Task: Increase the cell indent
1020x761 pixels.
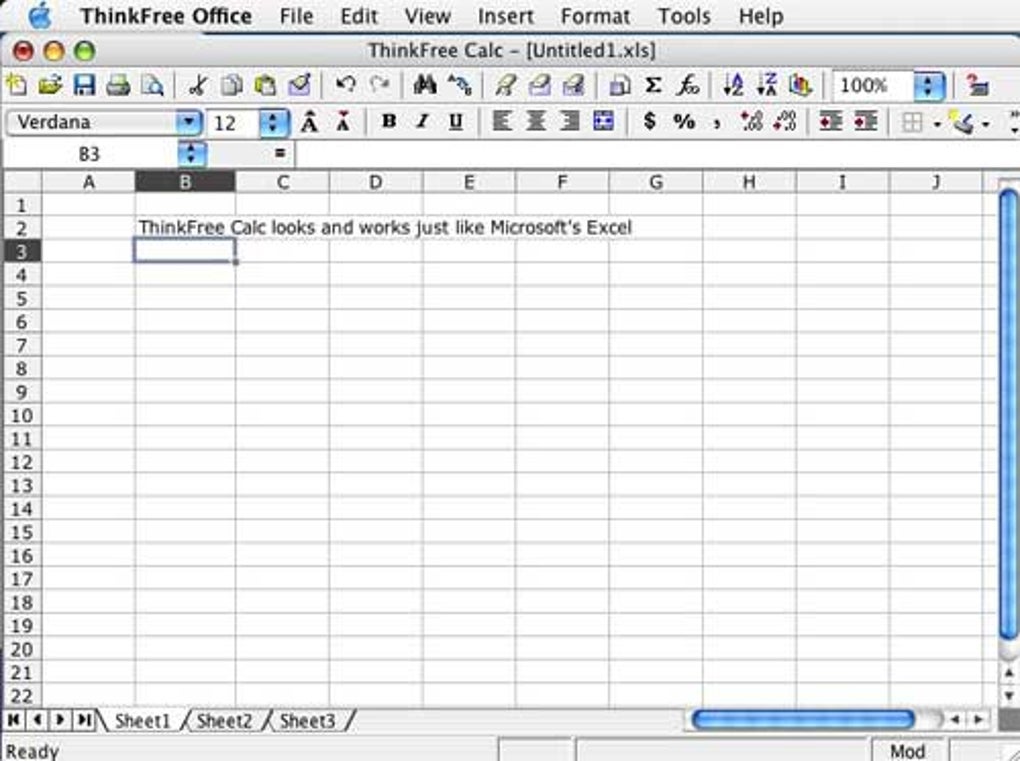Action: pyautogui.click(x=865, y=122)
